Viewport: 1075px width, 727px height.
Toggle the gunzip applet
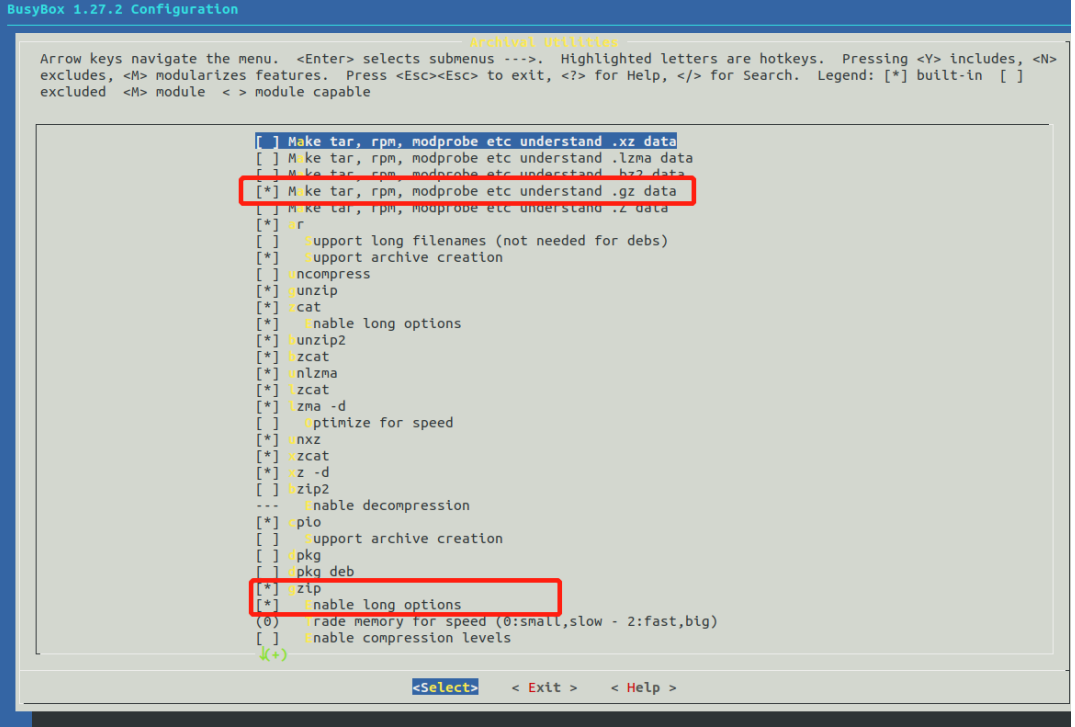click(x=296, y=290)
